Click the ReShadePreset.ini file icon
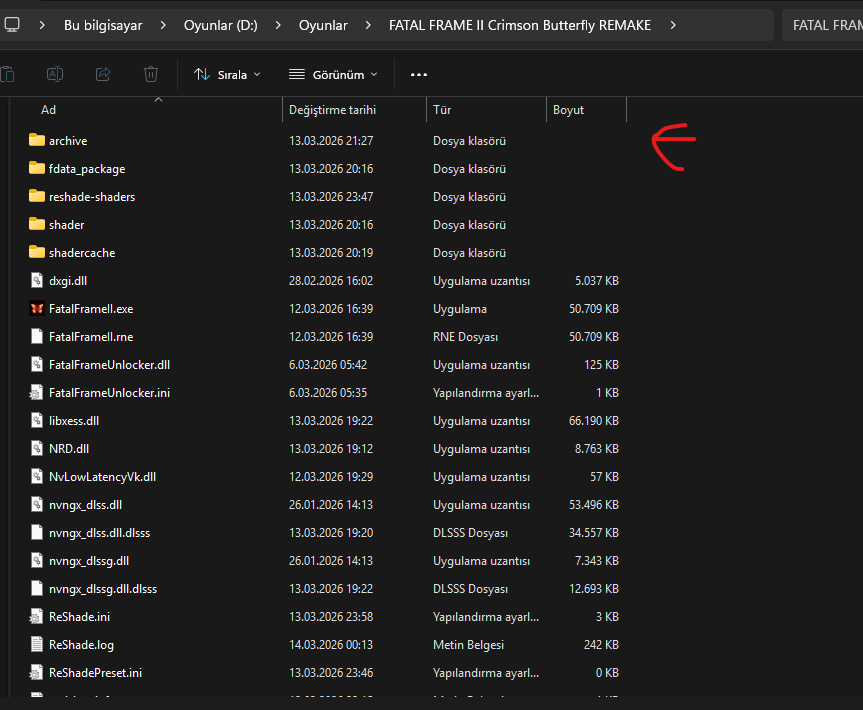863x710 pixels. (x=36, y=673)
